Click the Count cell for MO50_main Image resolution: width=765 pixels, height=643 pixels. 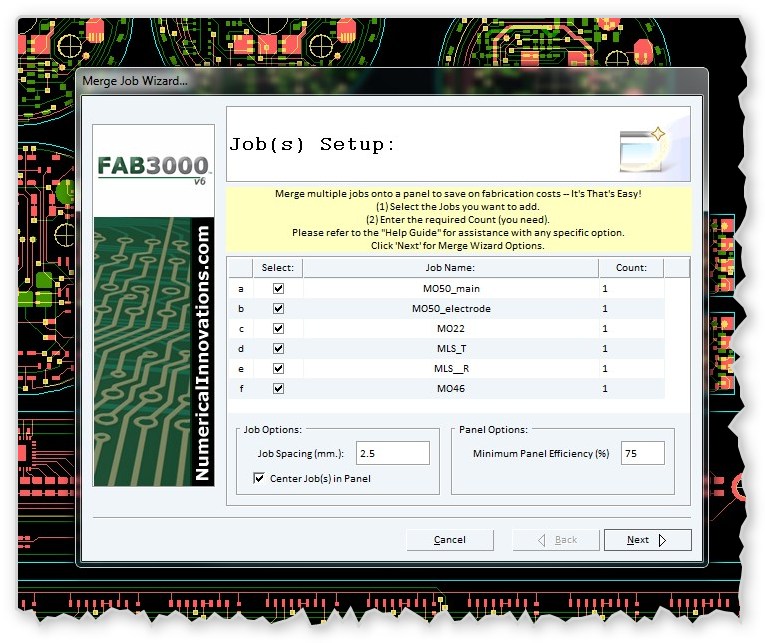tap(631, 288)
